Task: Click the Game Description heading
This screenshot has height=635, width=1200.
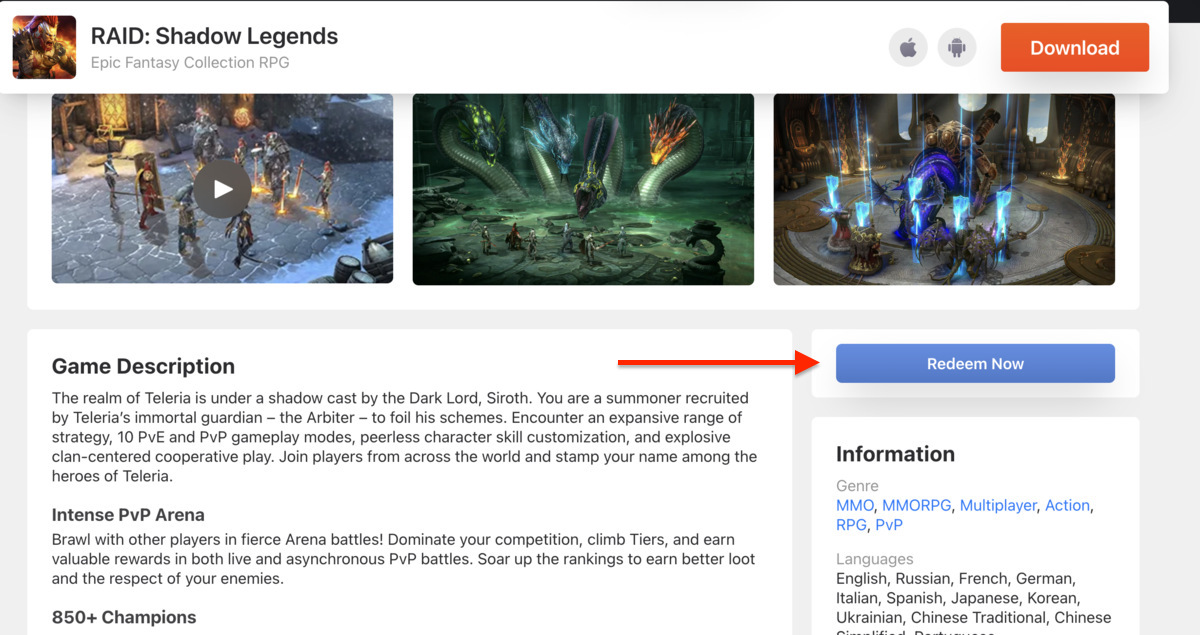Action: click(142, 366)
